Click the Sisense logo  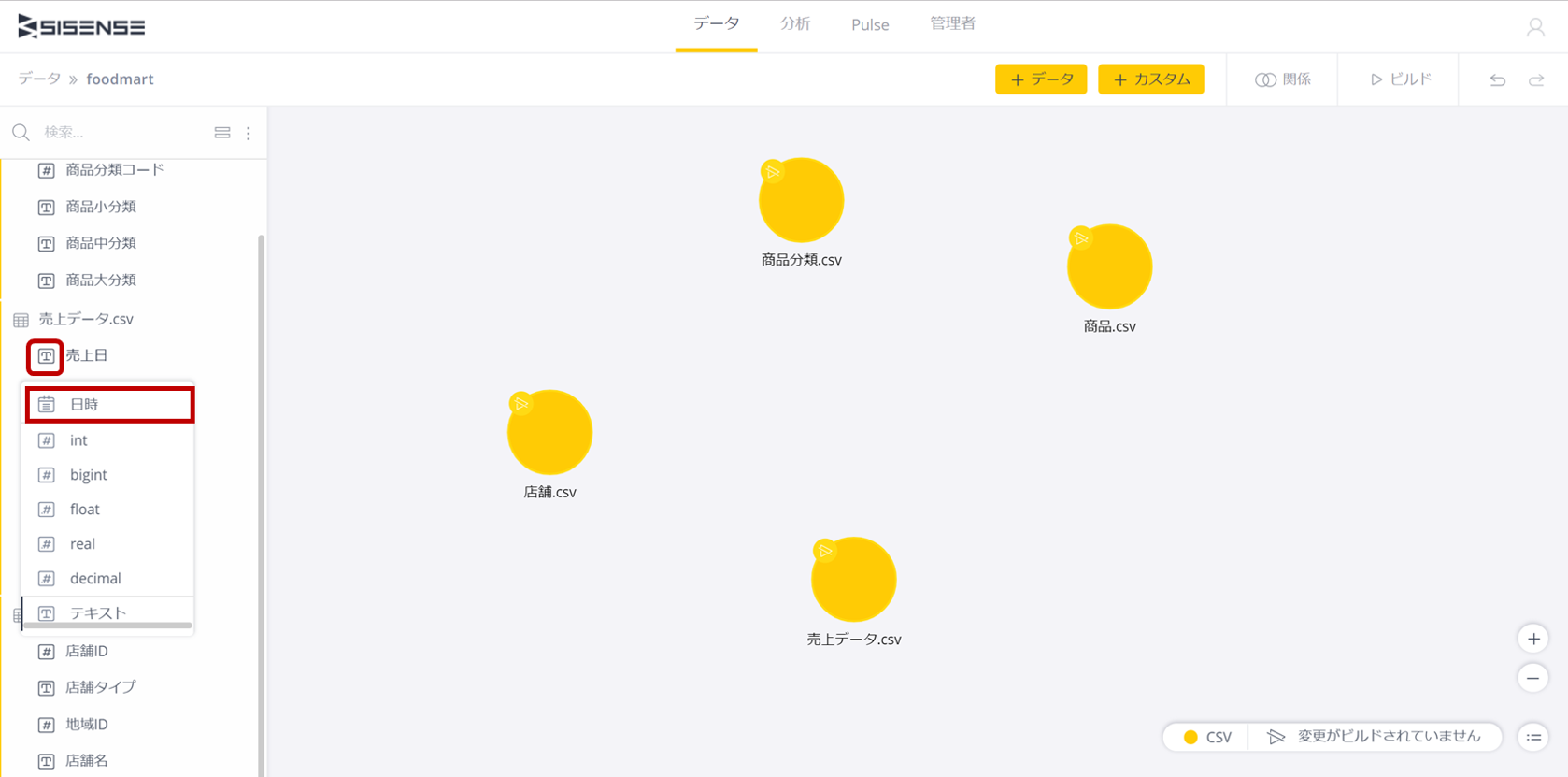tap(81, 27)
